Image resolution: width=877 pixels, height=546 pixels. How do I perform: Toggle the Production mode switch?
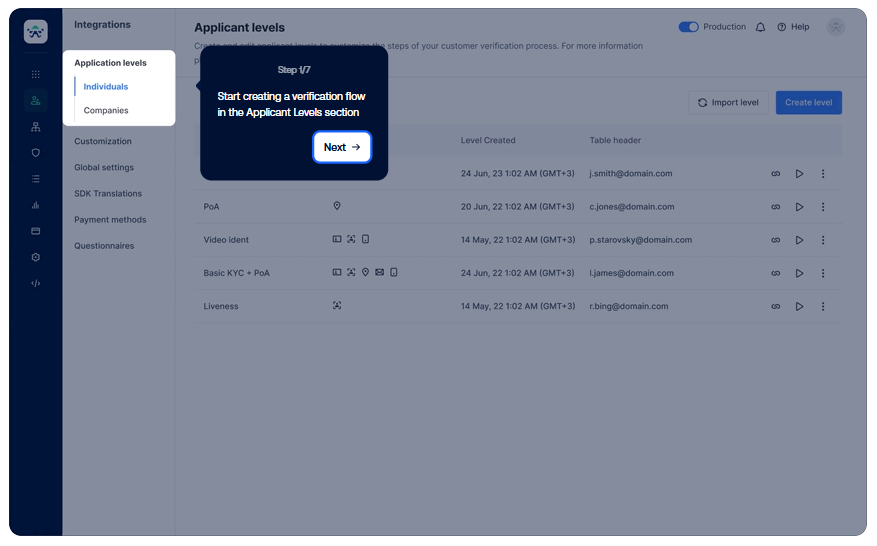(x=688, y=27)
